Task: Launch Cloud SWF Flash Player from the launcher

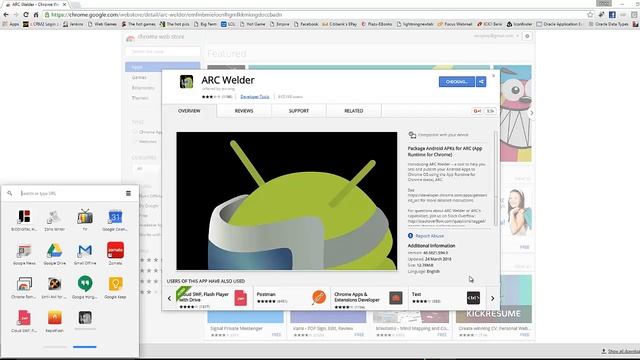Action: 24,322
